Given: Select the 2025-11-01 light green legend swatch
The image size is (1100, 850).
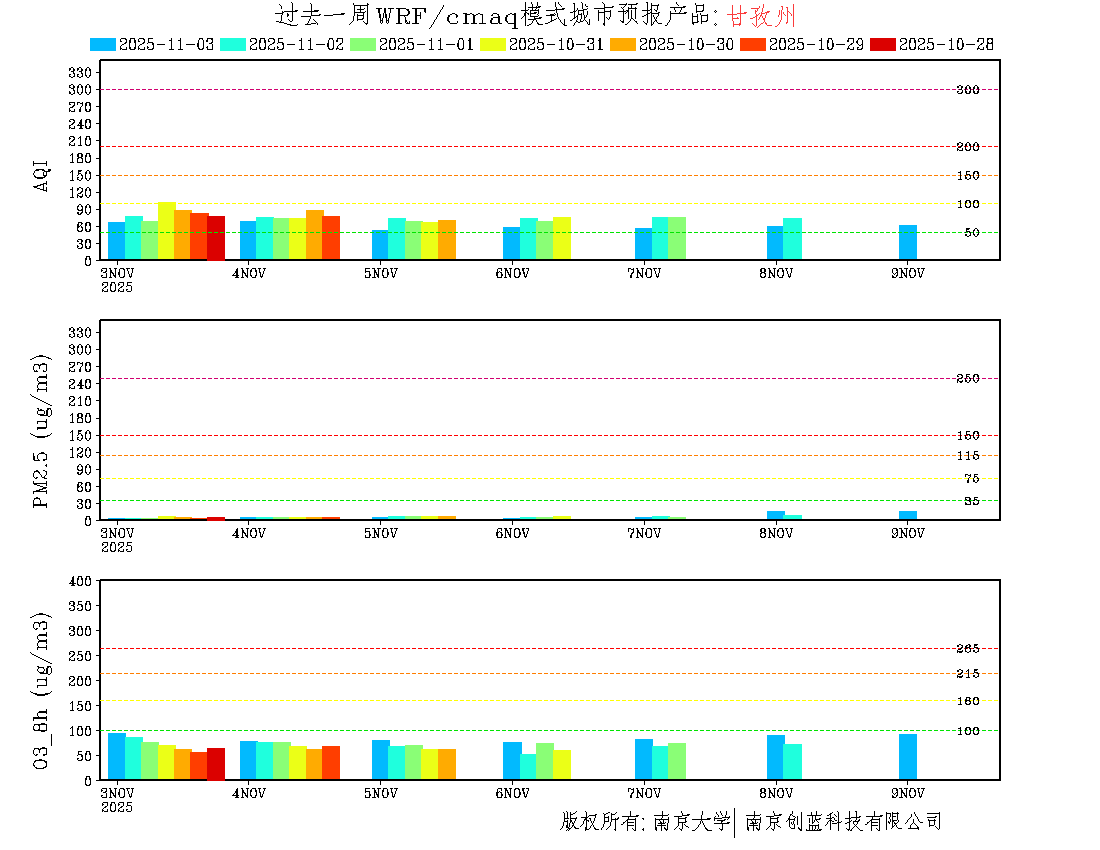Looking at the screenshot, I should [363, 44].
